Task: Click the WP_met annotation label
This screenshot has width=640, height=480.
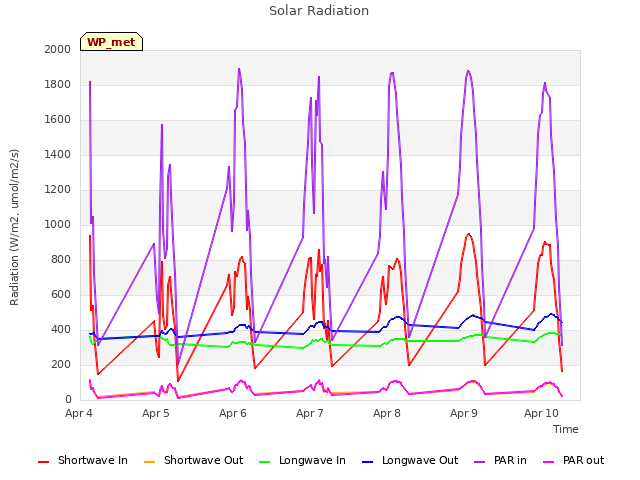Action: pos(111,42)
